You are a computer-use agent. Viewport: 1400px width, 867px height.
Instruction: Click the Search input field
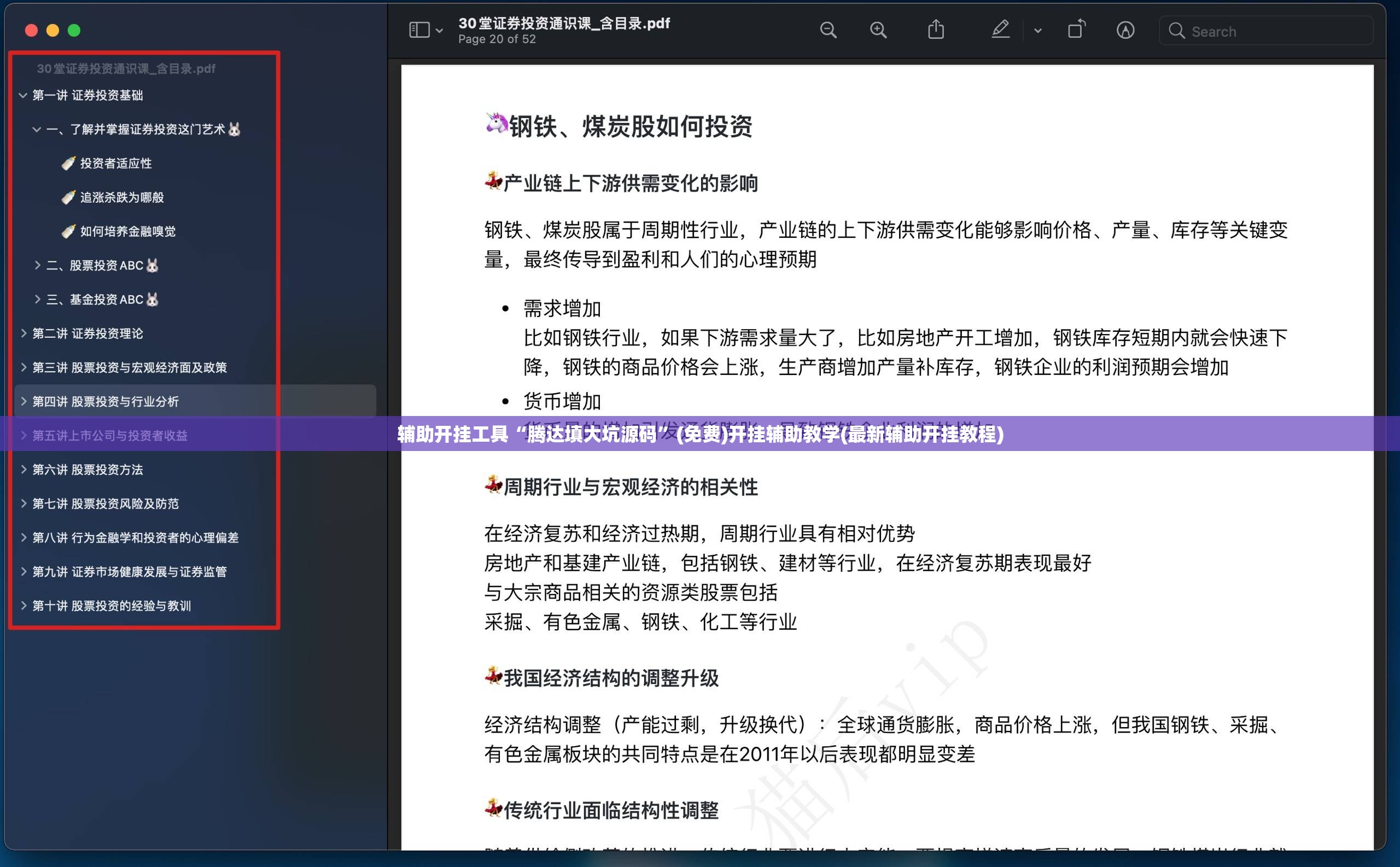click(x=1266, y=31)
